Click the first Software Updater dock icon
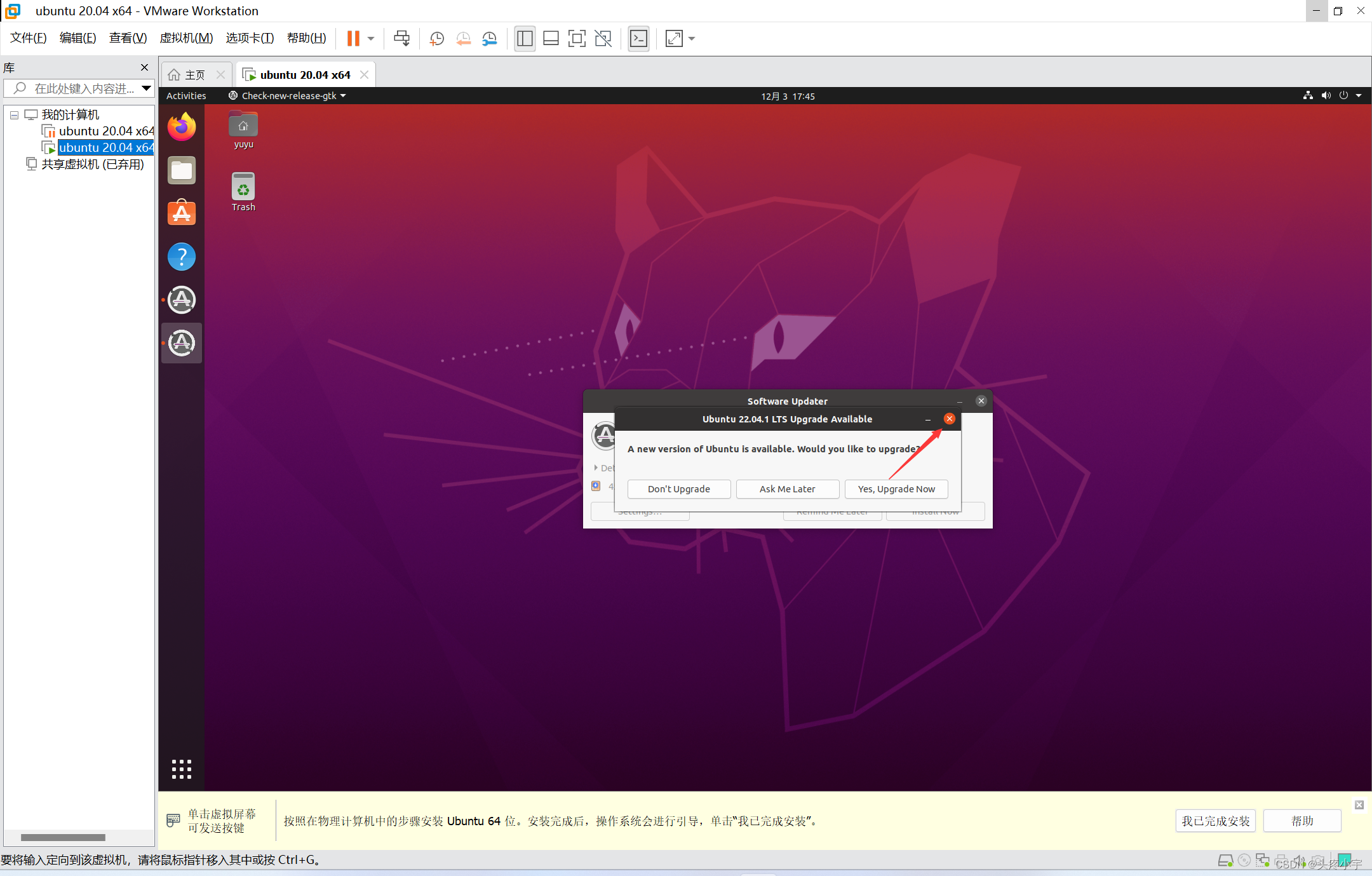The width and height of the screenshot is (1372, 876). click(182, 300)
